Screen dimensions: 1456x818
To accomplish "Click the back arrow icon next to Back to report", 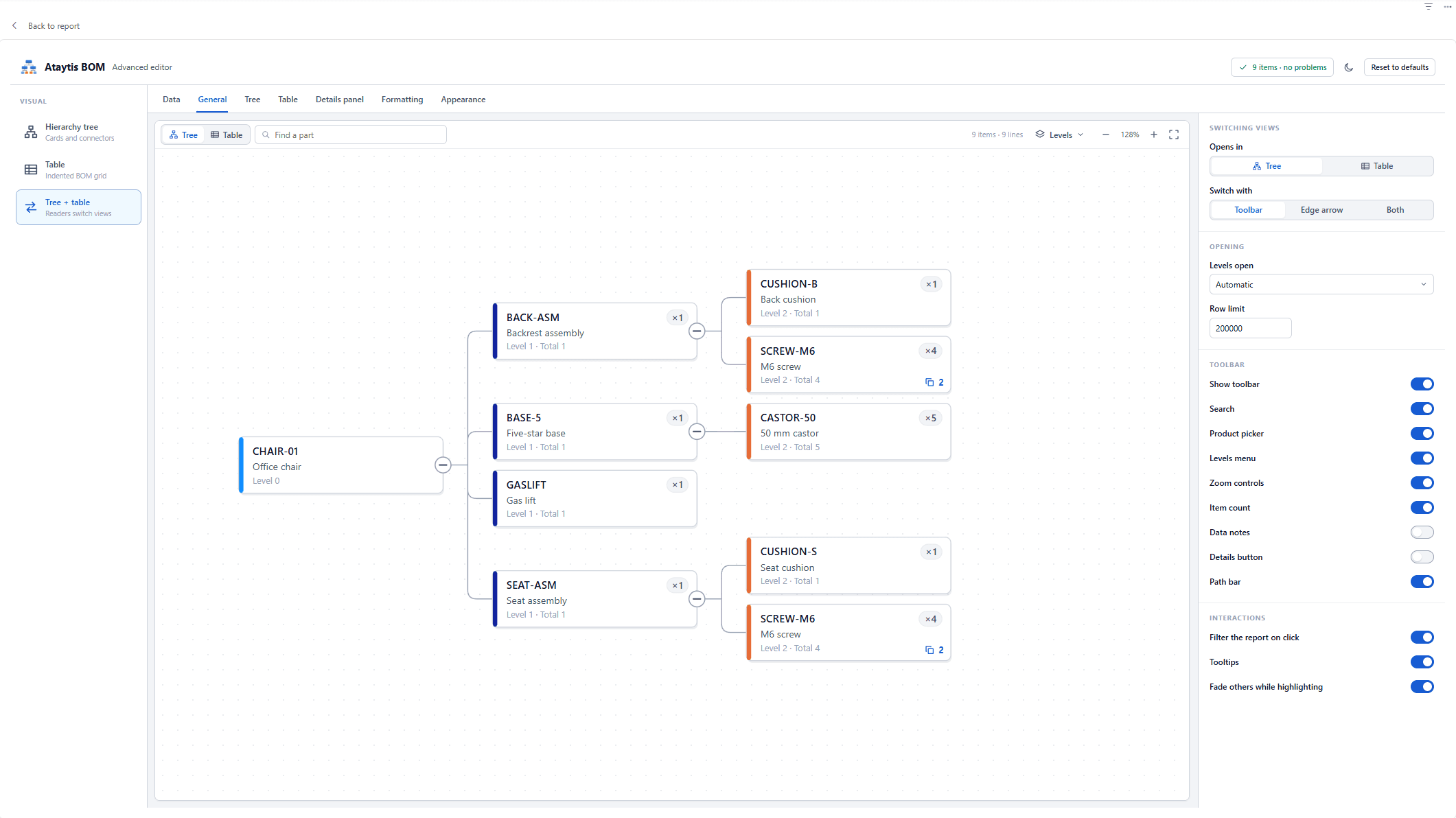I will click(x=14, y=25).
